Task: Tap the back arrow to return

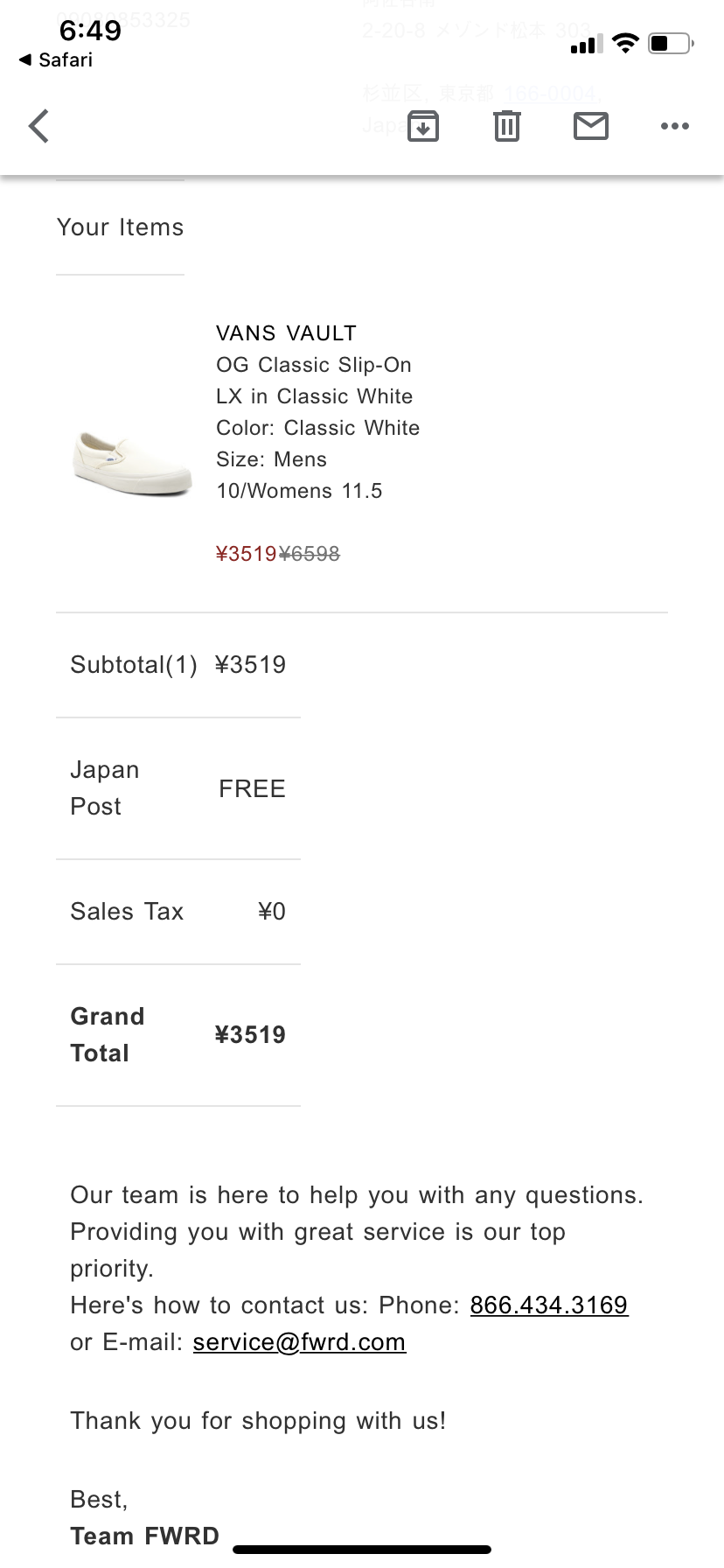Action: pyautogui.click(x=38, y=126)
